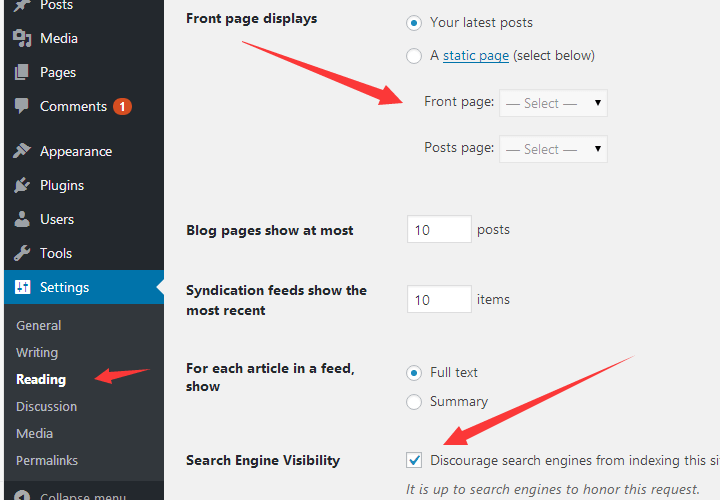Open the General settings submenu item
The width and height of the screenshot is (720, 500).
point(38,325)
